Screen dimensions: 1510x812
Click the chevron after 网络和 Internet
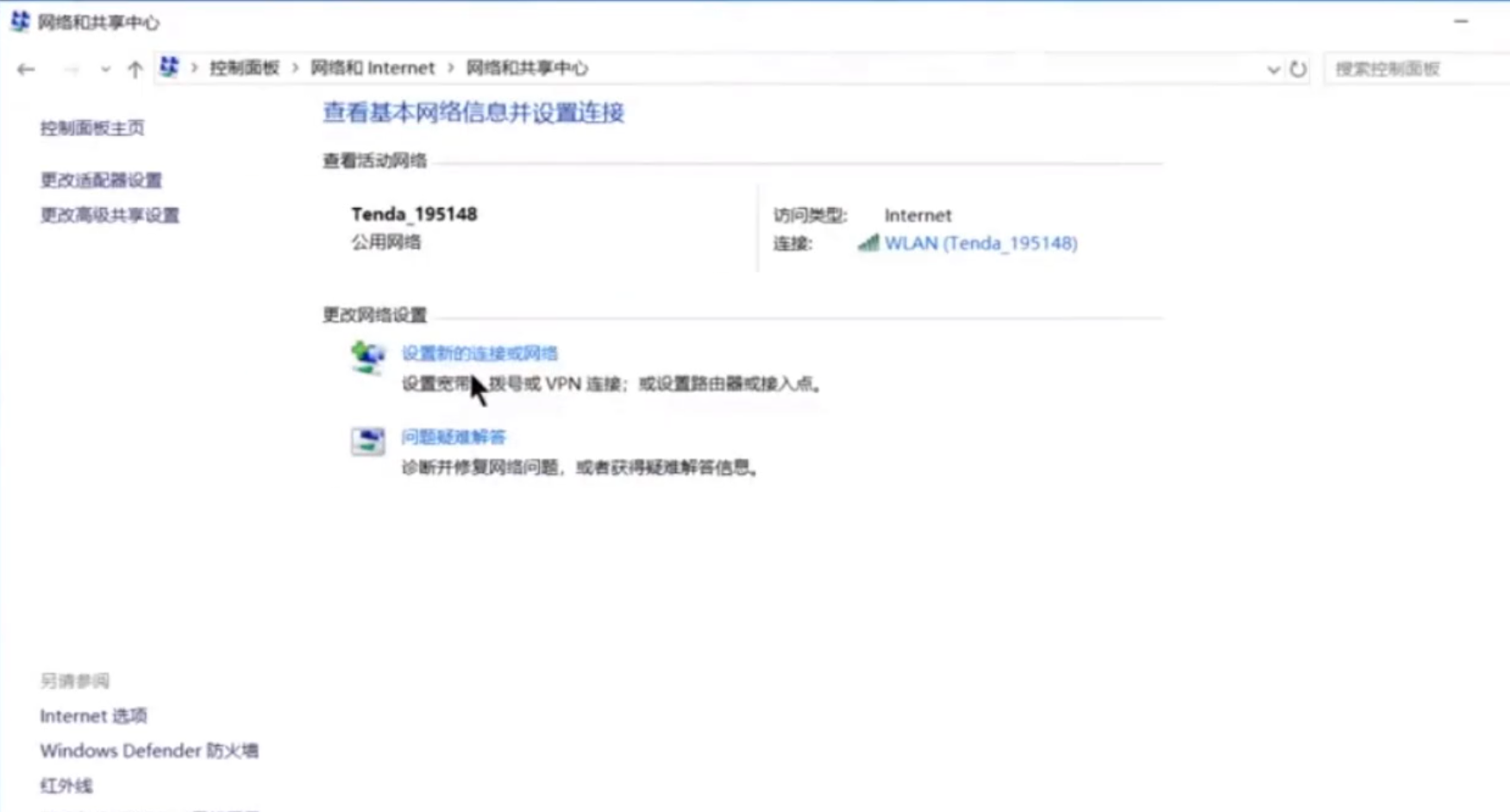coord(449,67)
